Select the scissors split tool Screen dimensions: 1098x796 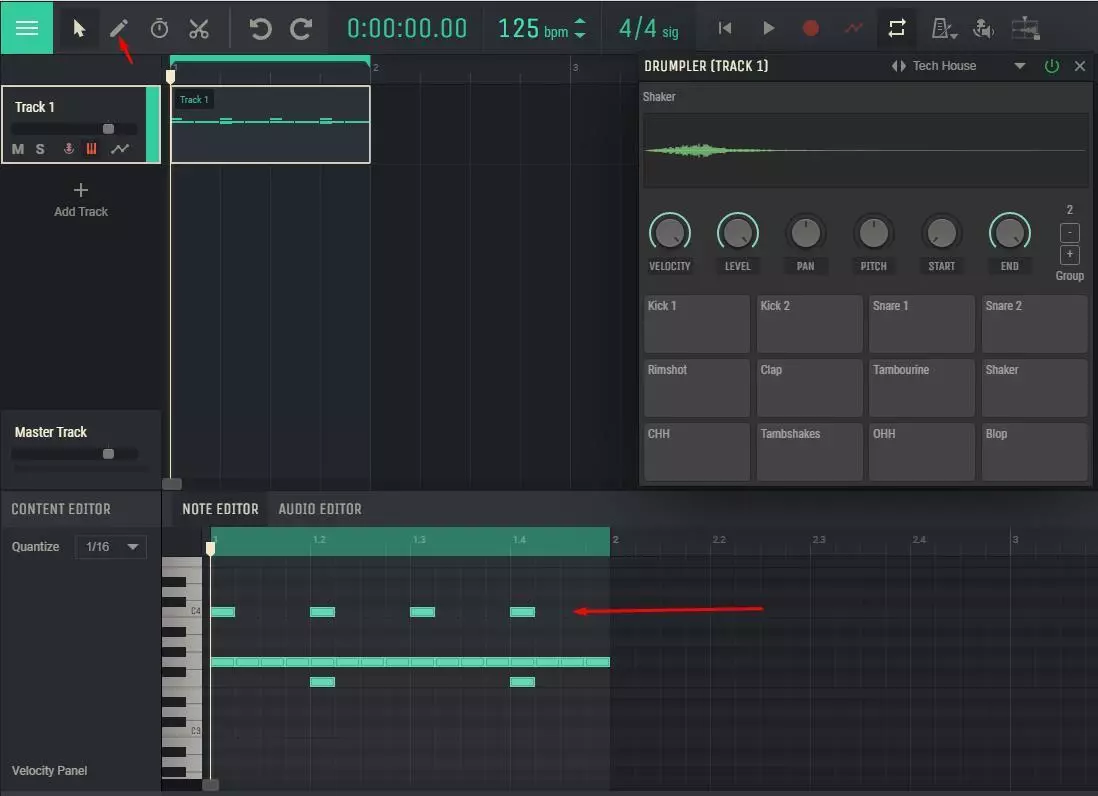[x=199, y=28]
